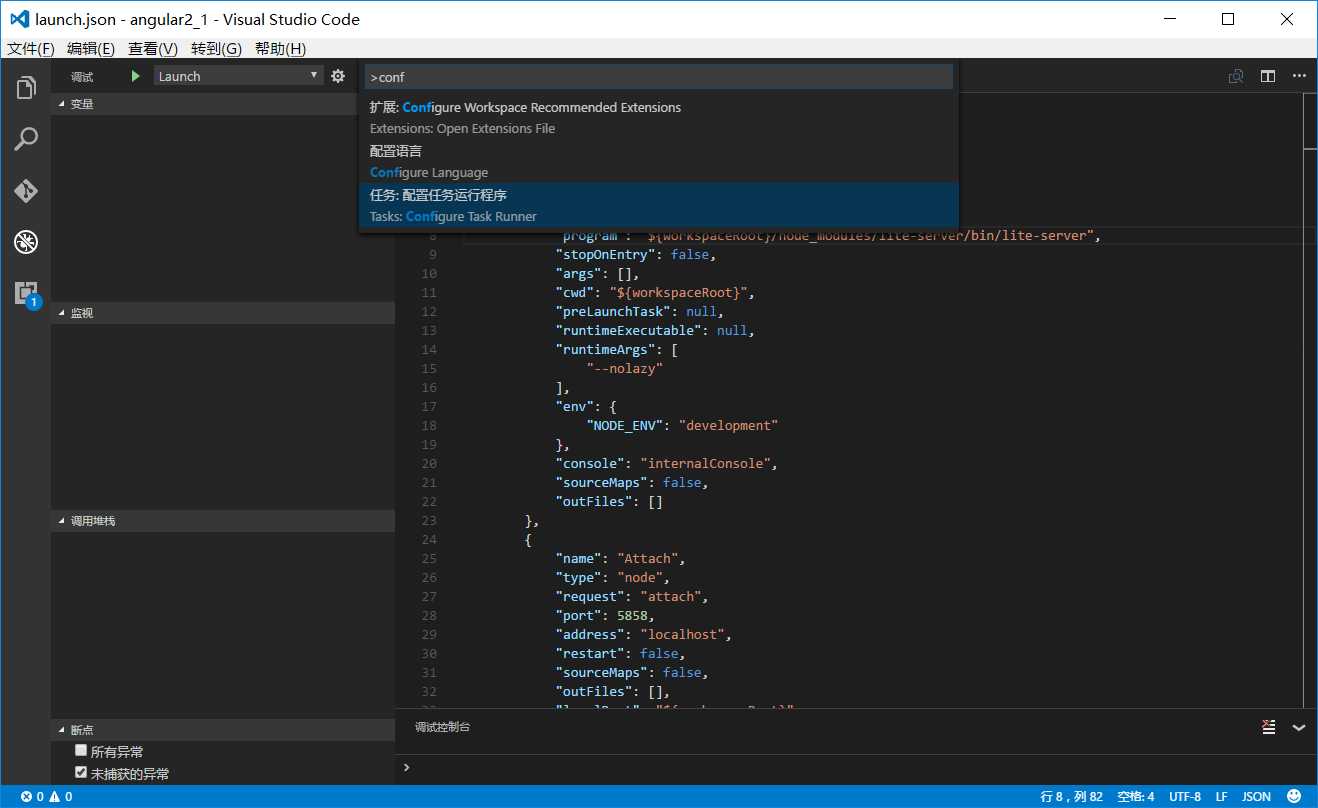Click "--nolazy" string on line 15

point(625,368)
